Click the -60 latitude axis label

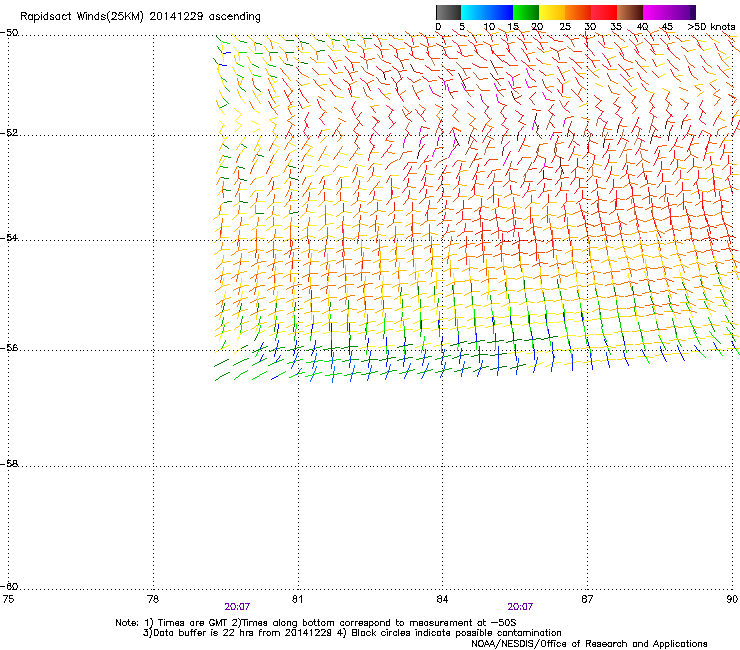[9, 586]
